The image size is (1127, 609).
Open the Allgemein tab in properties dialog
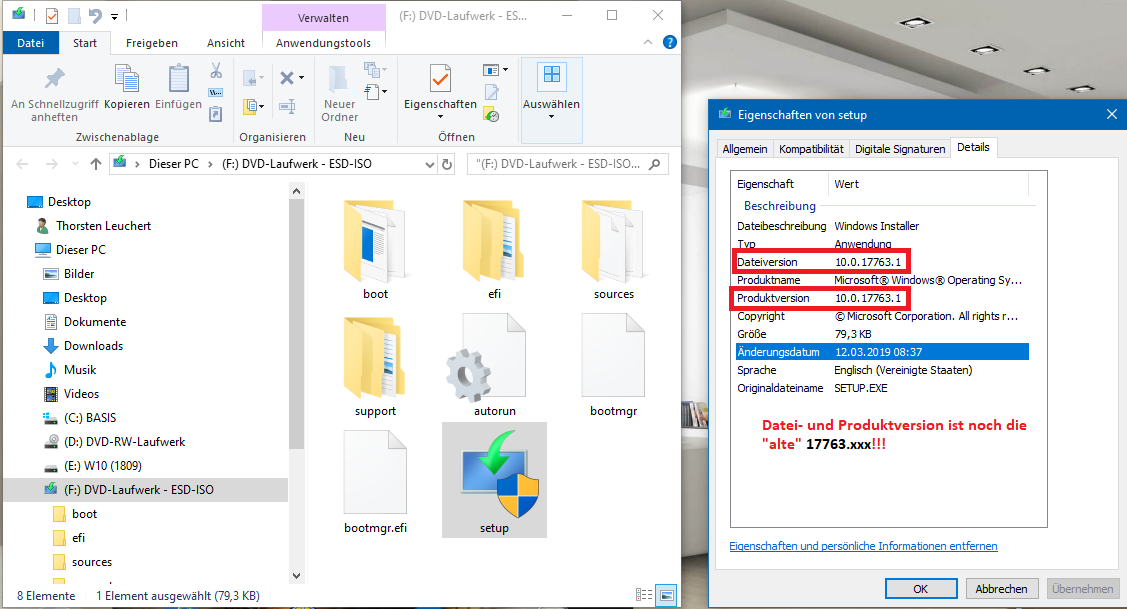(745, 149)
